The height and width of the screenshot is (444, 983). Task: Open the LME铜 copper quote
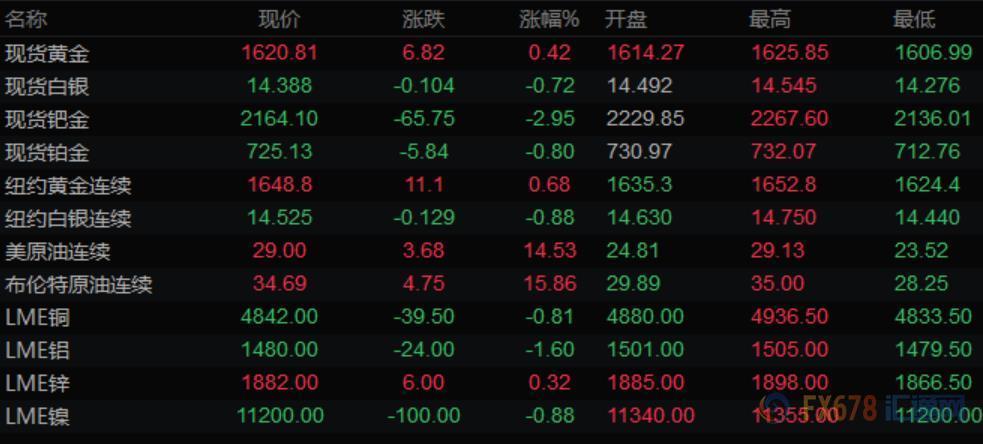coord(38,317)
